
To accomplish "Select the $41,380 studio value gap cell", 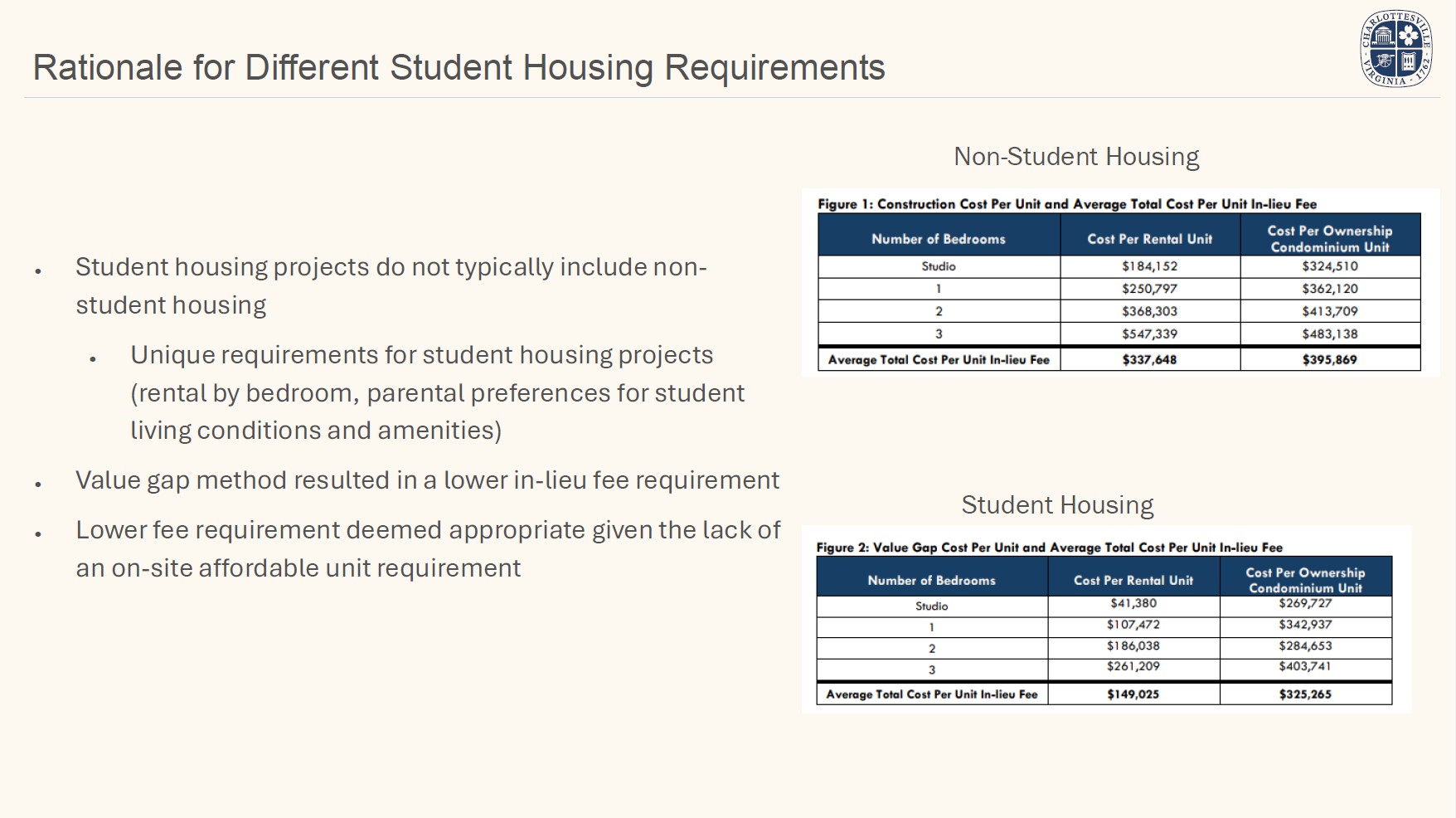I will [x=1133, y=604].
